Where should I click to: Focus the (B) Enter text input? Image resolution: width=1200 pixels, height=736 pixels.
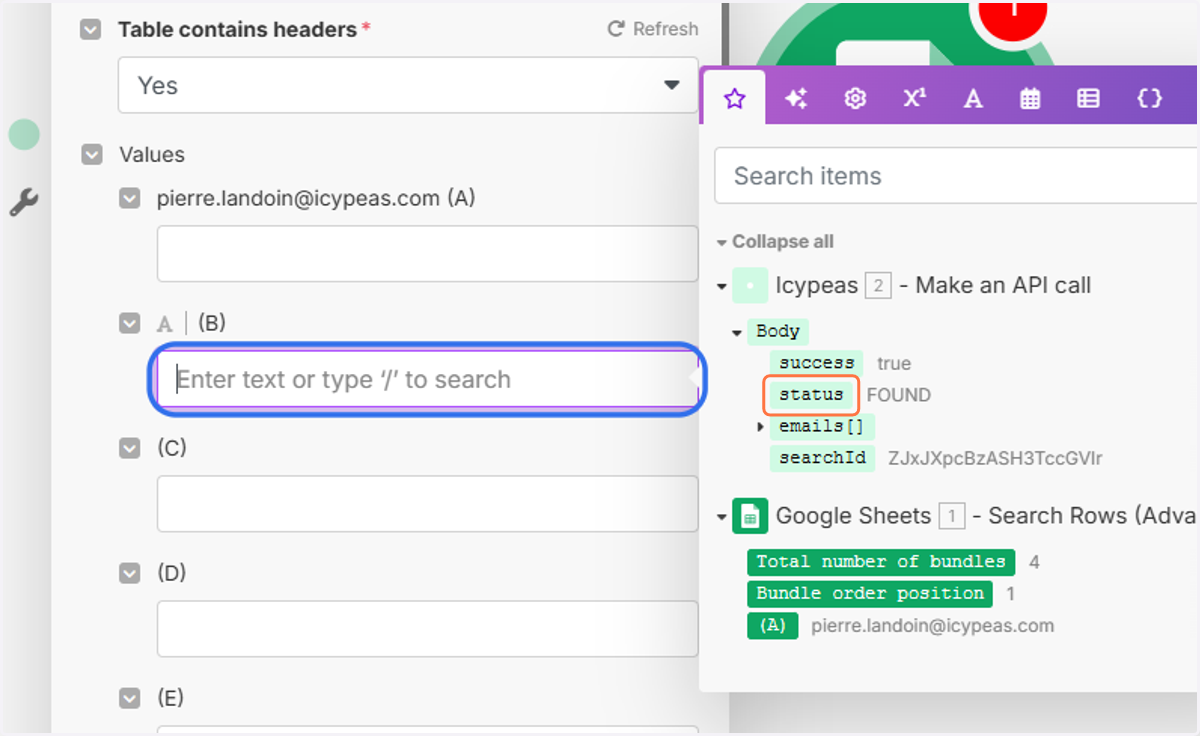[x=427, y=380]
